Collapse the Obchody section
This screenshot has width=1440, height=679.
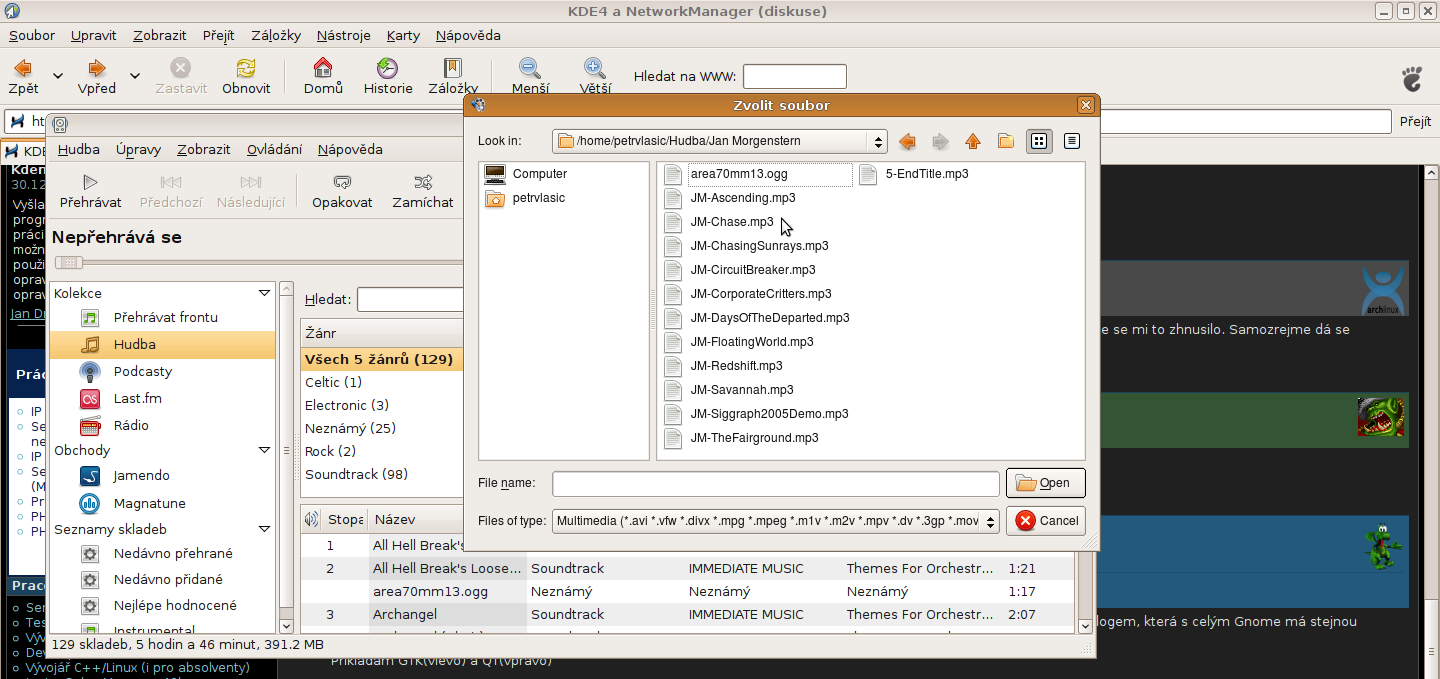(x=264, y=450)
